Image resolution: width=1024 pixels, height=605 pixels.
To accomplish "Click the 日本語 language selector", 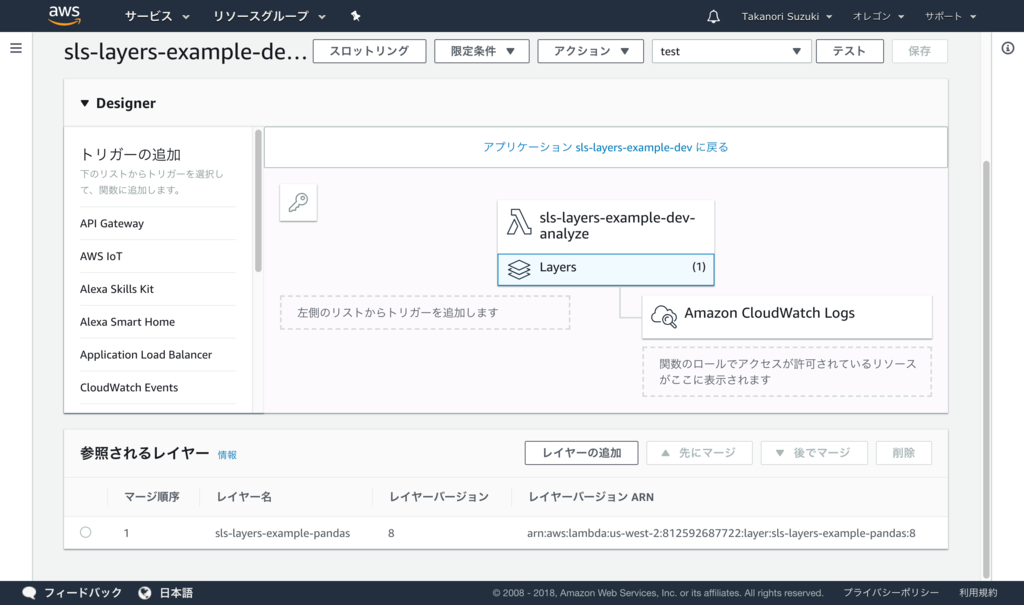I will [176, 593].
